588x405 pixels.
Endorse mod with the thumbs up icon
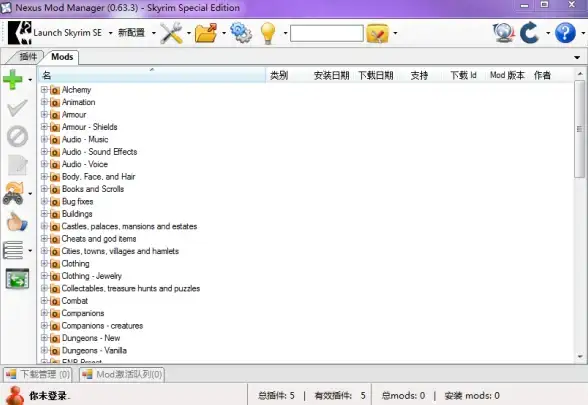coord(17,222)
